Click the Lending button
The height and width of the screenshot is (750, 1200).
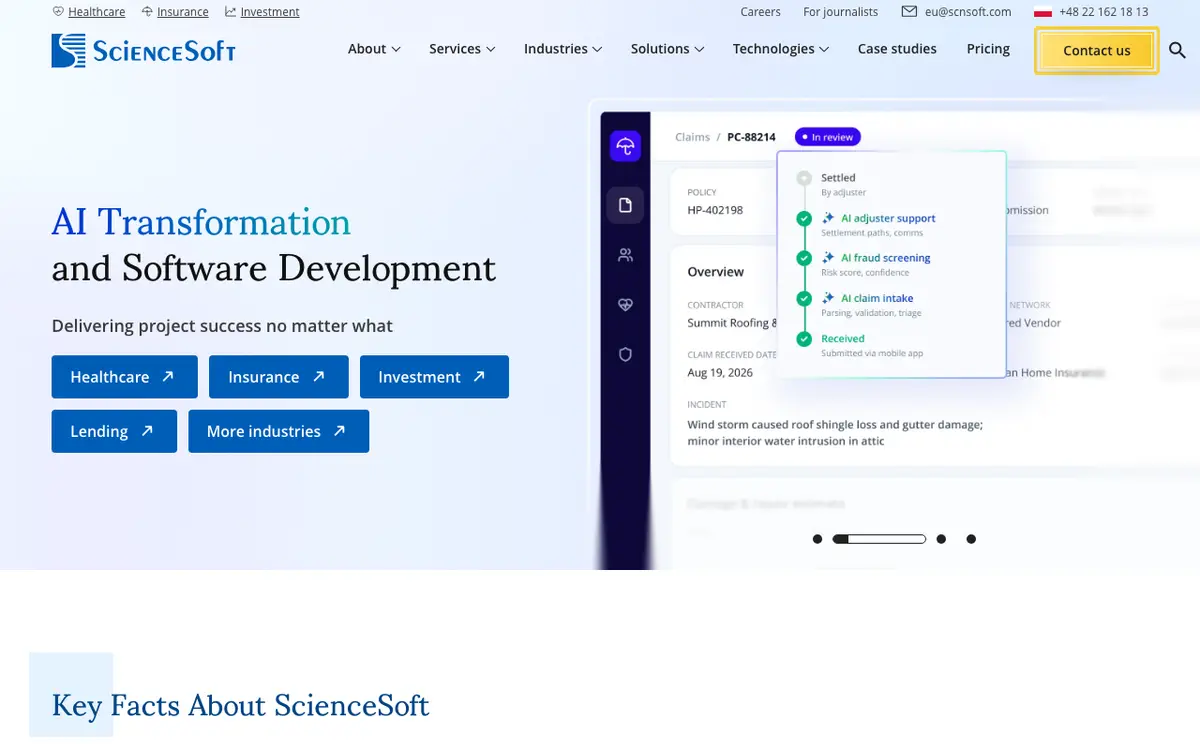(114, 431)
